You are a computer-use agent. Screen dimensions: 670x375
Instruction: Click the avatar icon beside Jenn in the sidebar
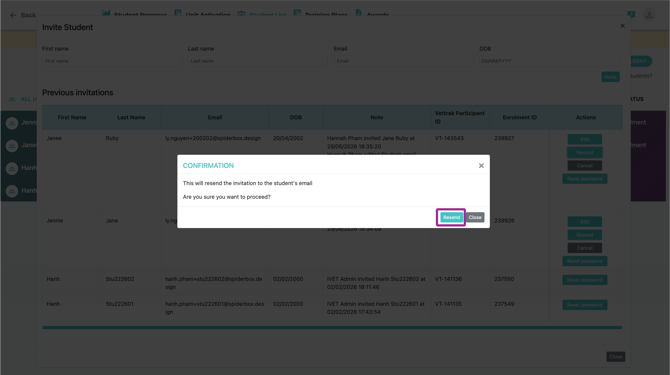[x=12, y=123]
